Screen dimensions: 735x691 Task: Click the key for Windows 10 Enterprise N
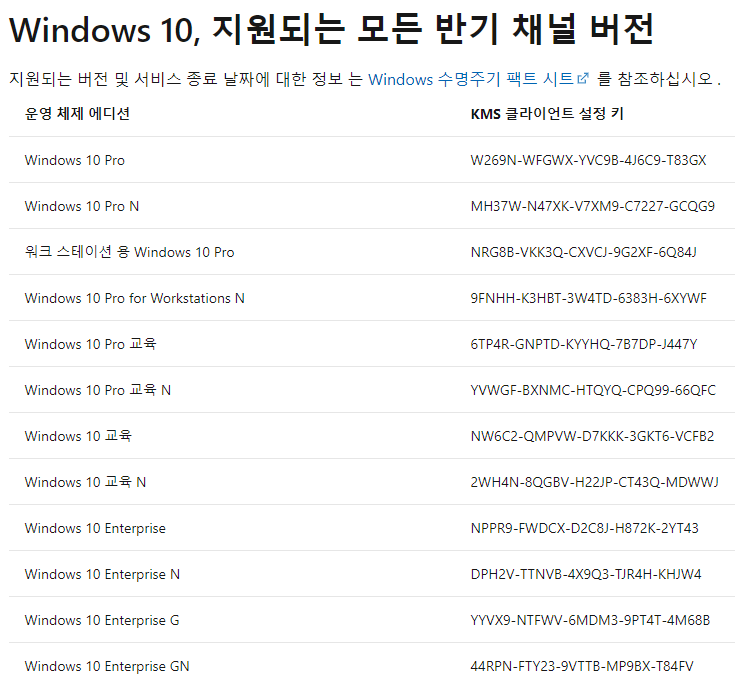[586, 574]
